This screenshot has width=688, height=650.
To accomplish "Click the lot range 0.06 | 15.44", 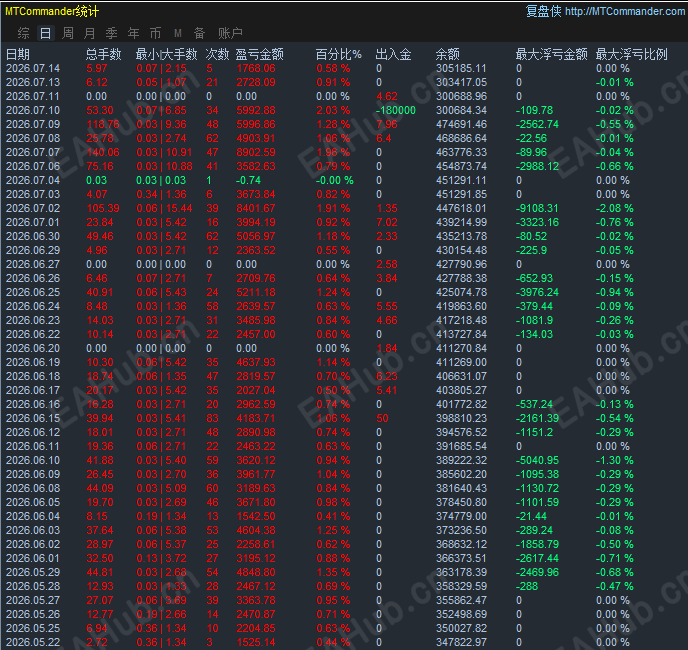I will [x=164, y=208].
